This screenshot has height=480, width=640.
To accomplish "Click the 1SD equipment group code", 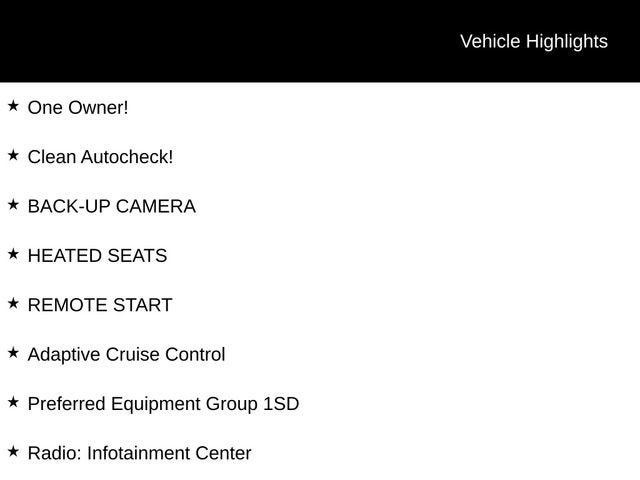I will coord(281,404).
